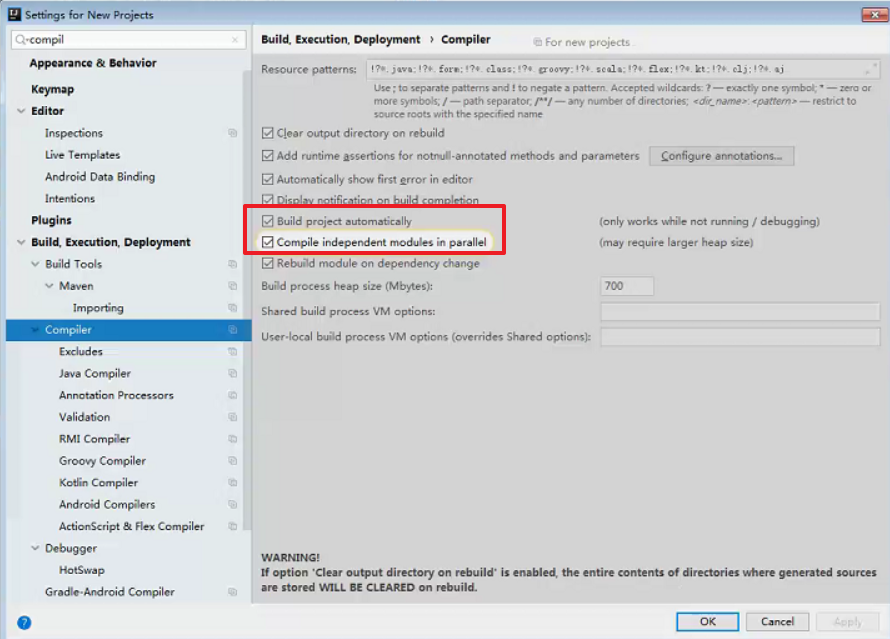Click the magnifier icon in the search box

click(x=21, y=39)
